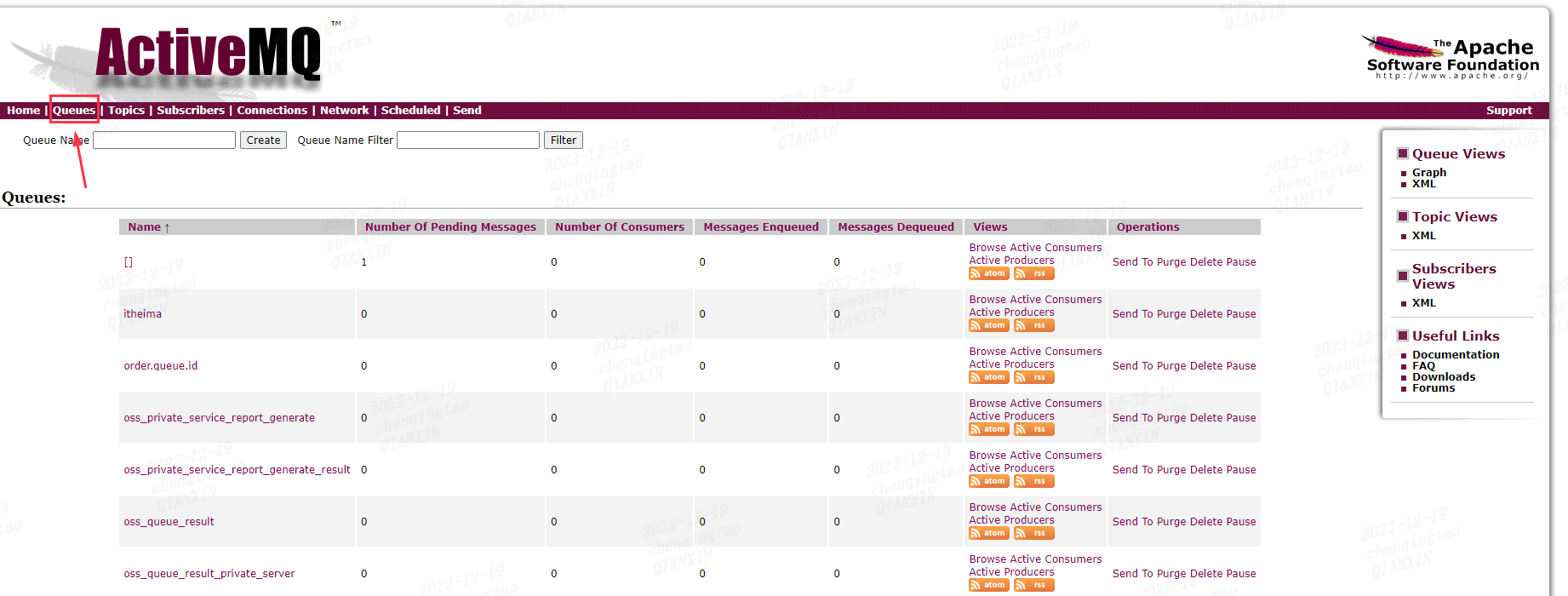The height and width of the screenshot is (596, 1568).
Task: Click atom feed for oss_private_service_report_generate_result
Action: tap(989, 481)
